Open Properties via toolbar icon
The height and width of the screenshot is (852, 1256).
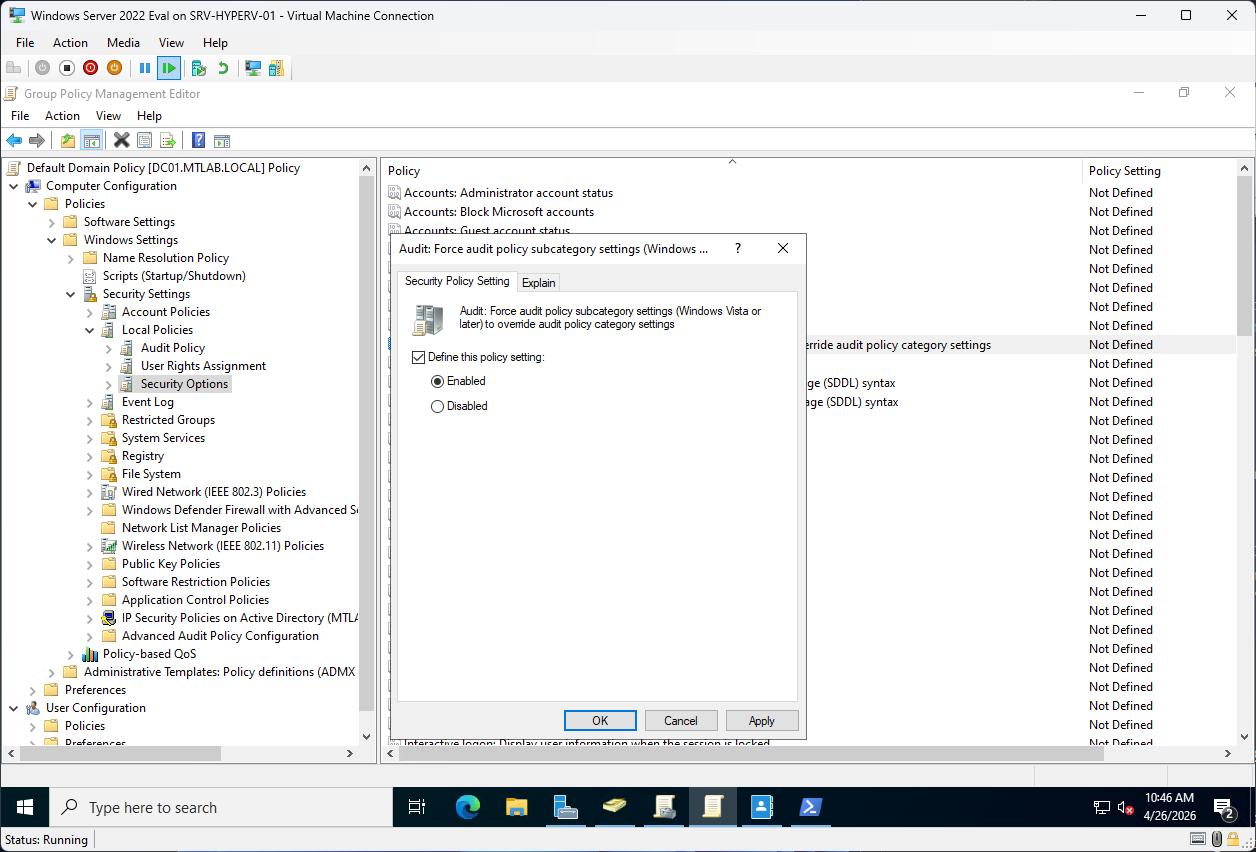click(145, 140)
